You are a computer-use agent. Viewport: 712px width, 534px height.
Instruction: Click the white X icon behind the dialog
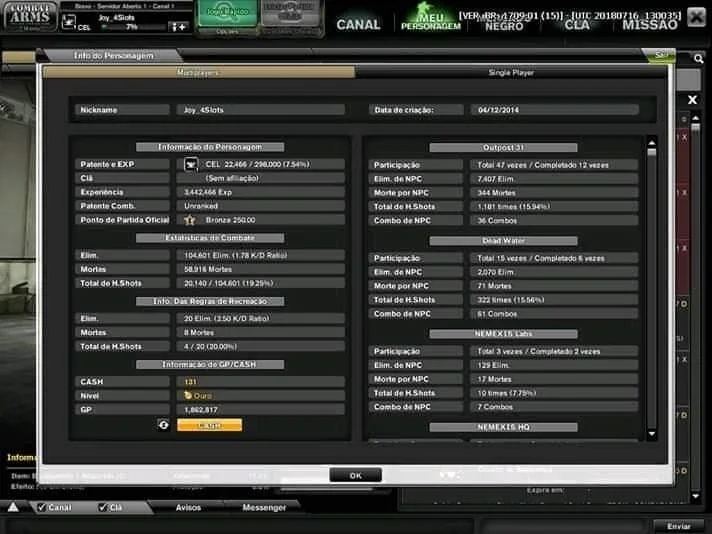click(x=692, y=99)
